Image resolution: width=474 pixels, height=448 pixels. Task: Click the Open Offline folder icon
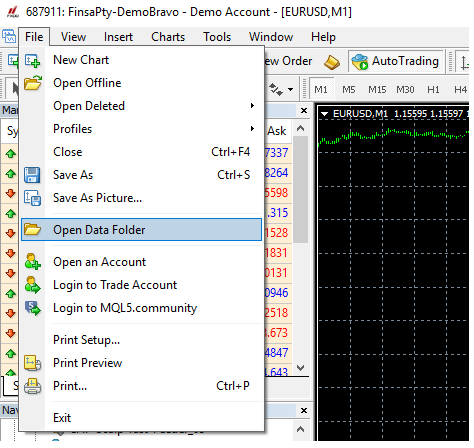coord(33,83)
